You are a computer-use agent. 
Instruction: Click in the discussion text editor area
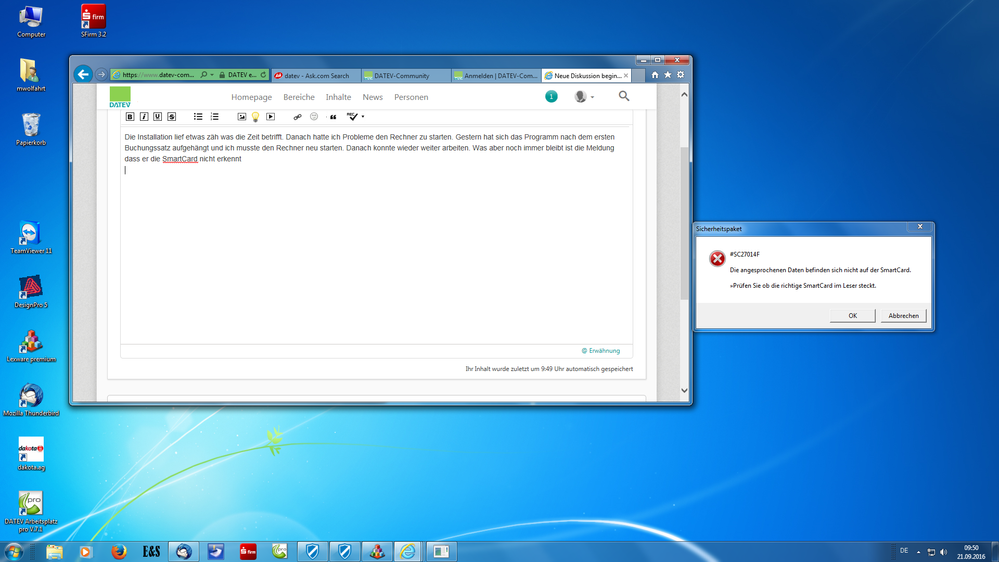coord(375,250)
